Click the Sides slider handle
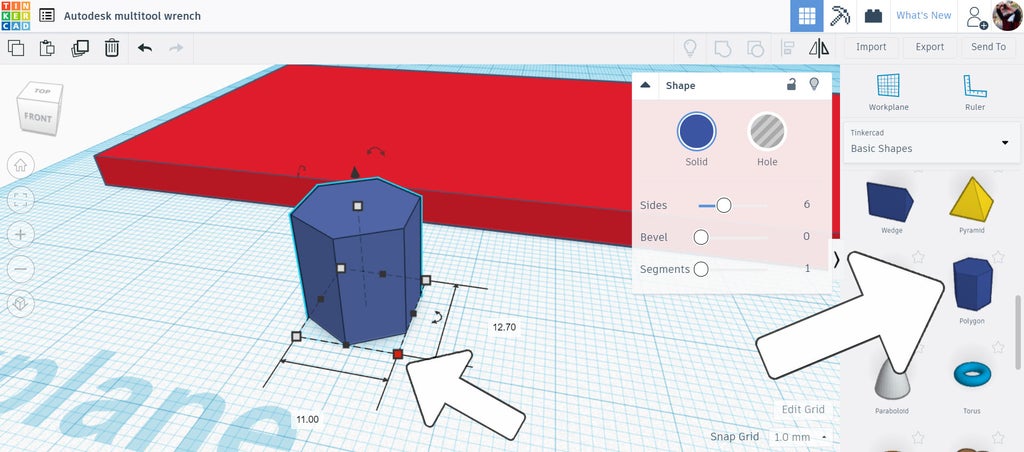This screenshot has width=1024, height=452. tap(724, 205)
